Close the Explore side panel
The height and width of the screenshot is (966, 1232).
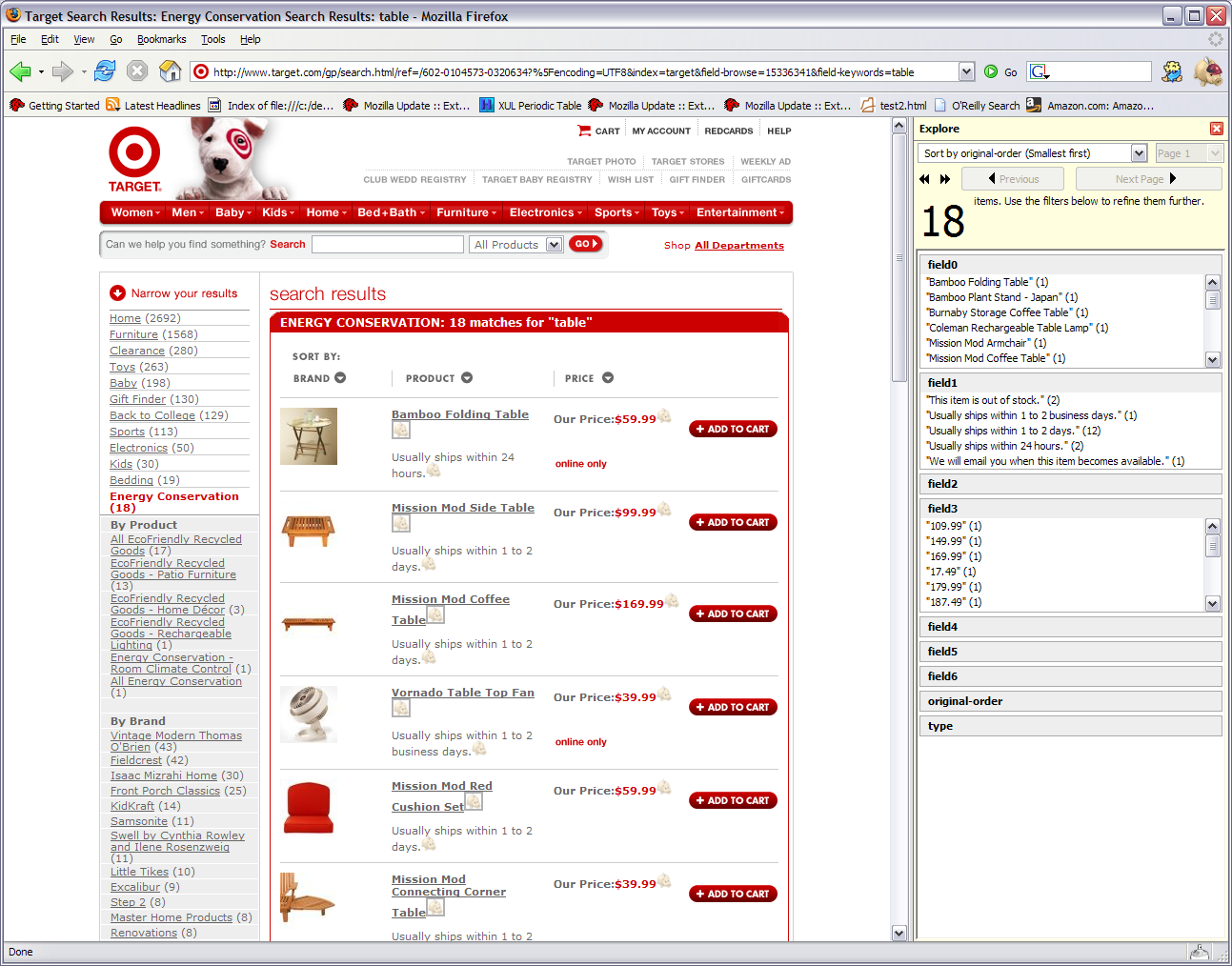(1216, 129)
